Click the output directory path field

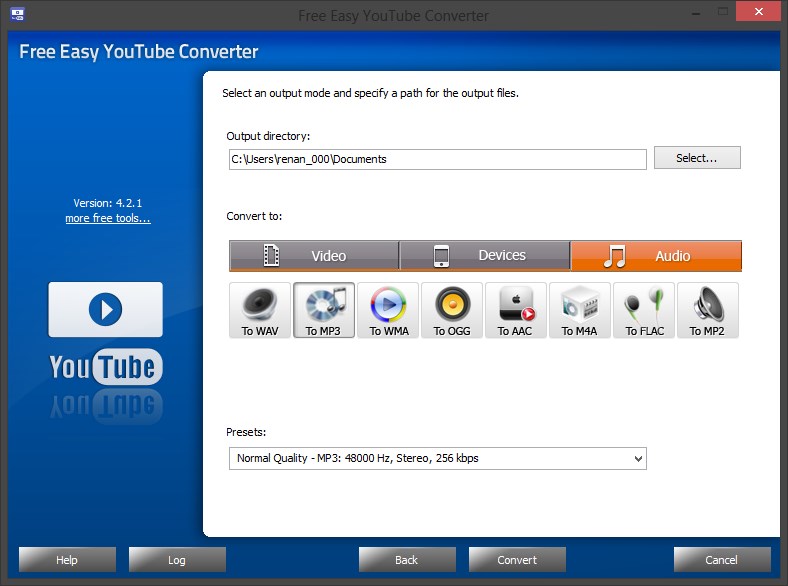[438, 159]
